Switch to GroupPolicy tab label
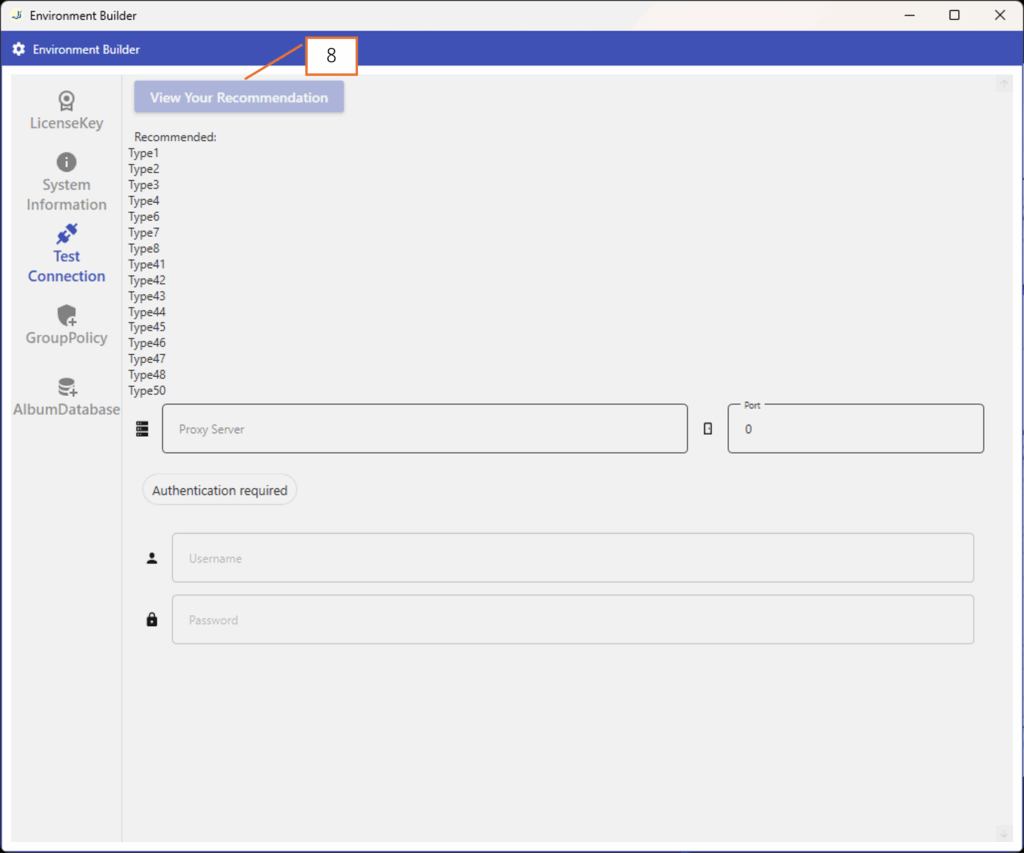This screenshot has width=1024, height=853. tap(66, 338)
